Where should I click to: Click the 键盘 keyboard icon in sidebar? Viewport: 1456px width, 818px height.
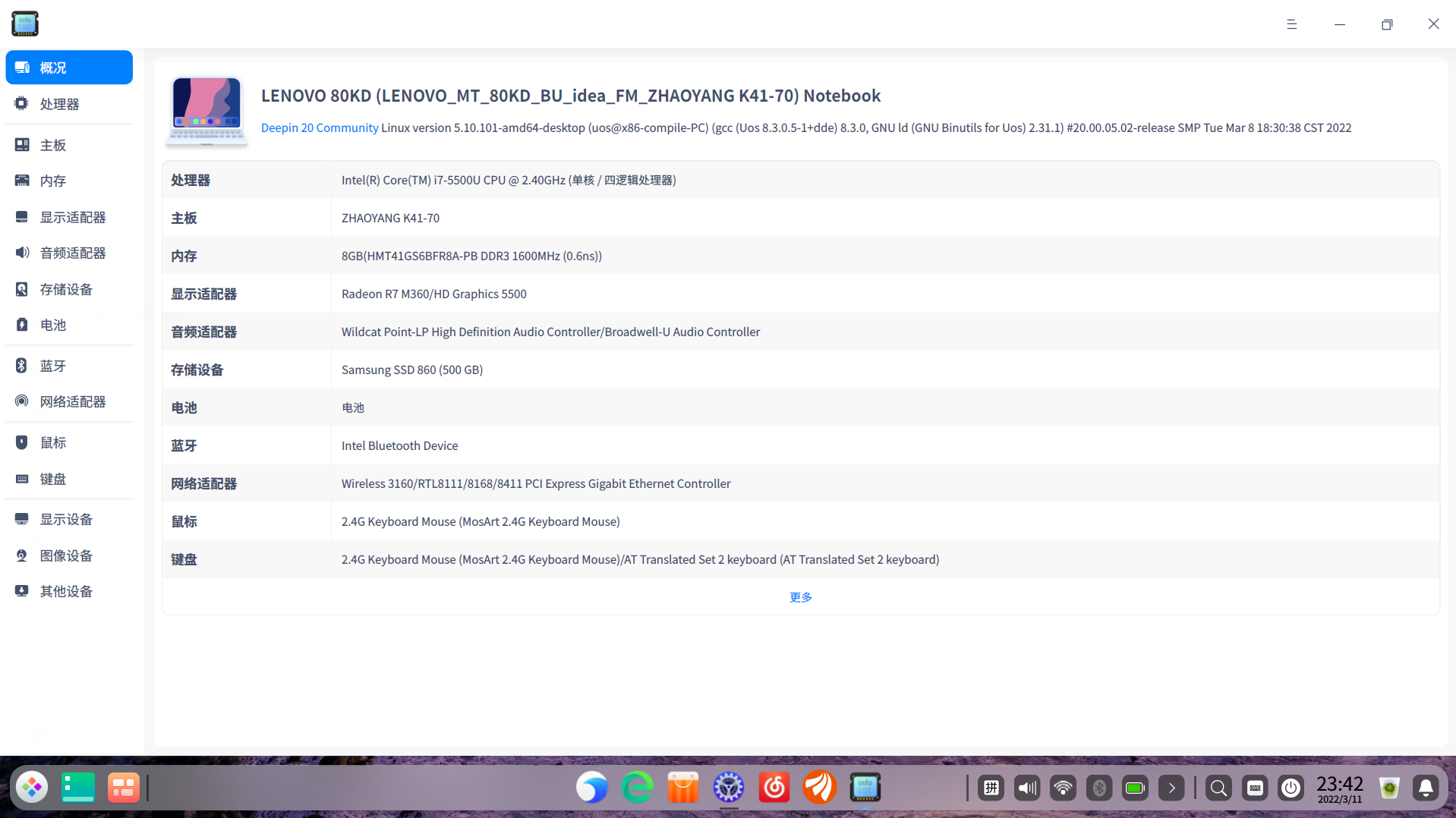tap(22, 479)
